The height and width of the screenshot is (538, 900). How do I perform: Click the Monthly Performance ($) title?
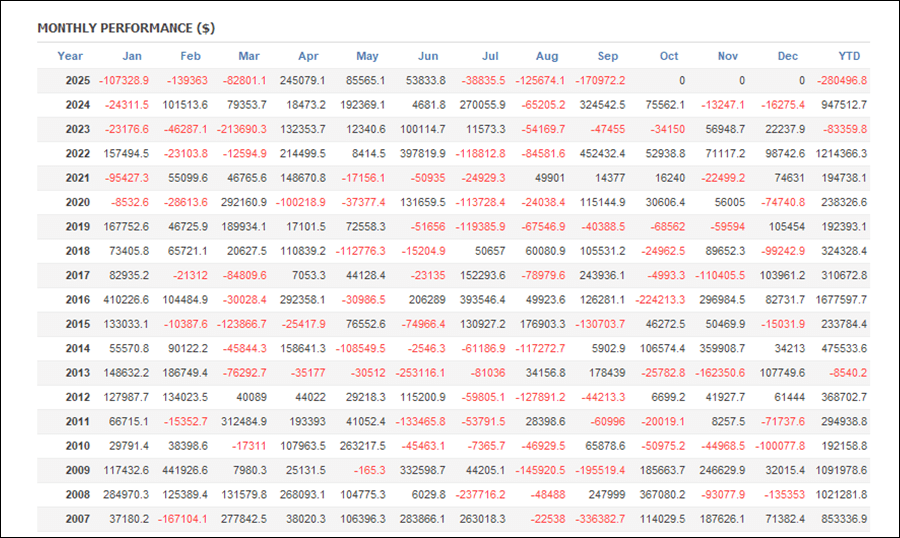tap(126, 28)
